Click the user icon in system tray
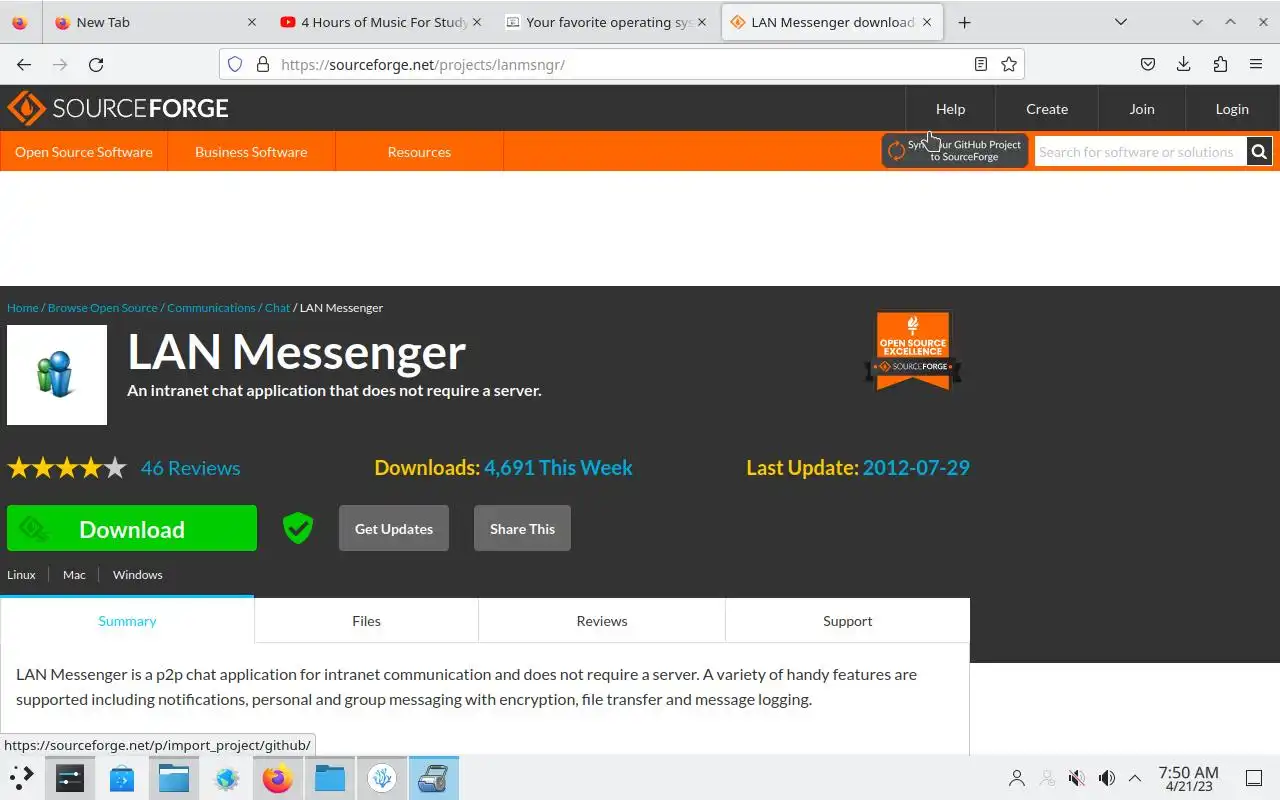The image size is (1280, 800). [x=1017, y=778]
